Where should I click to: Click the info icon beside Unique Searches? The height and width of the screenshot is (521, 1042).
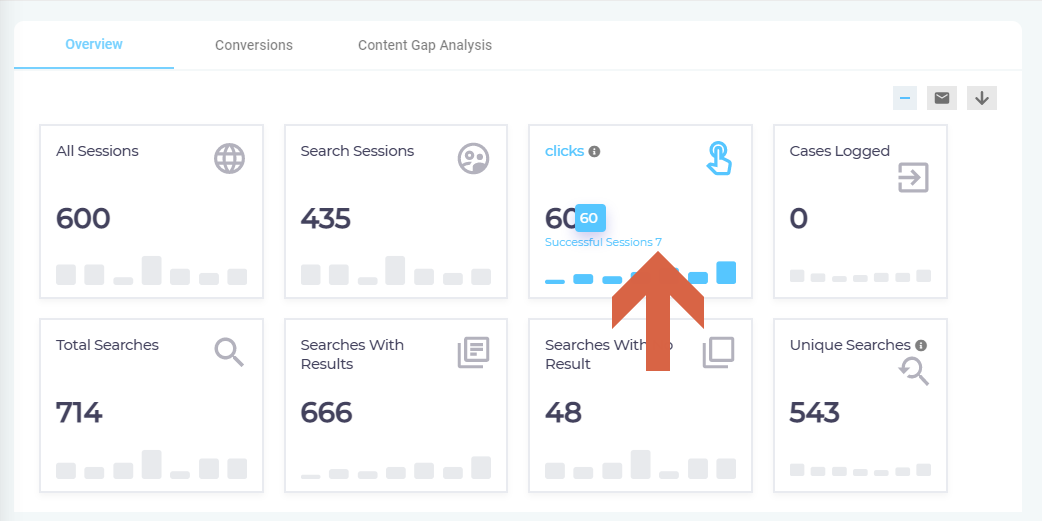tap(921, 345)
